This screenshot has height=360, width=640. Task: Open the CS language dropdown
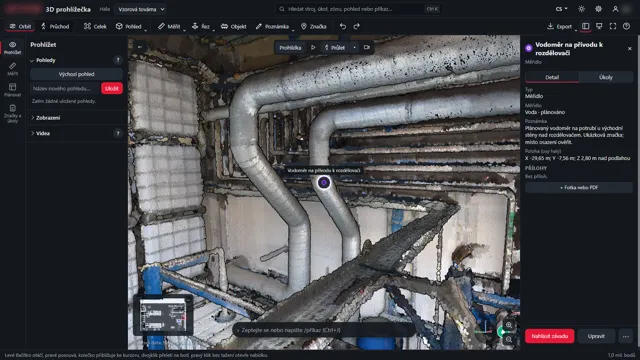coord(562,9)
